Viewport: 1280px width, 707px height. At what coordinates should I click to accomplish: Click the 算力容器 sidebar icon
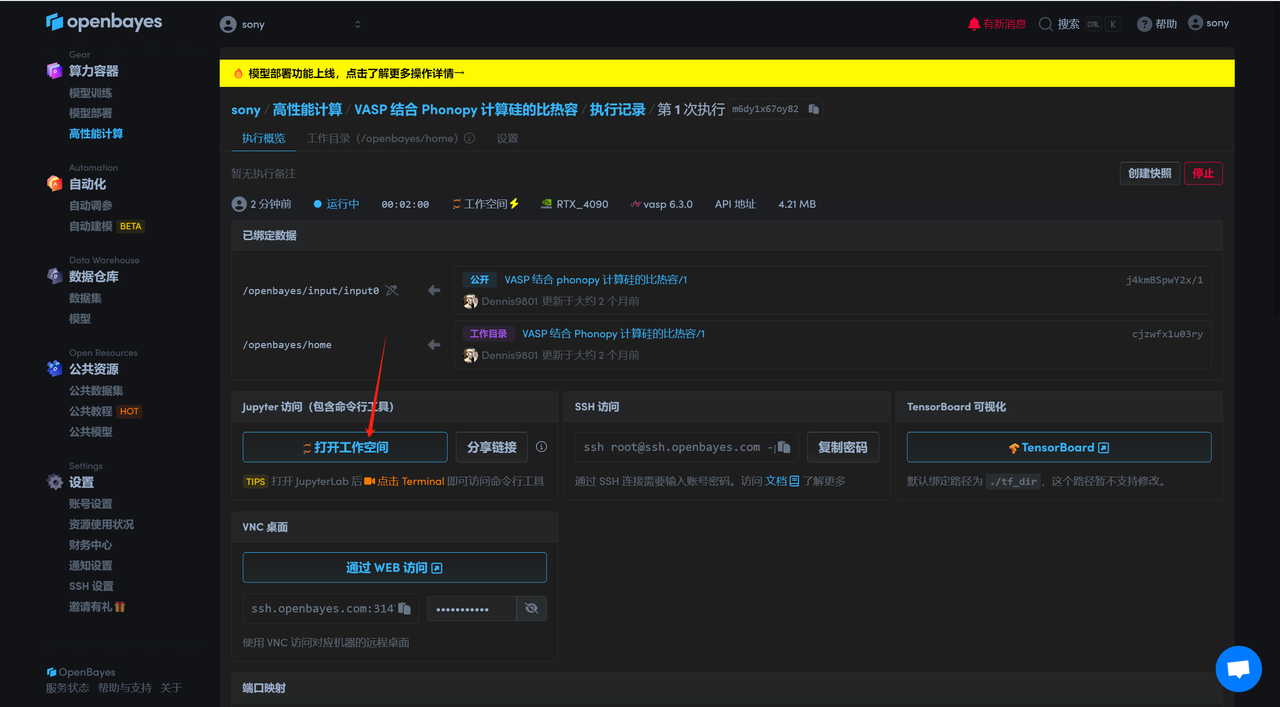[54, 71]
